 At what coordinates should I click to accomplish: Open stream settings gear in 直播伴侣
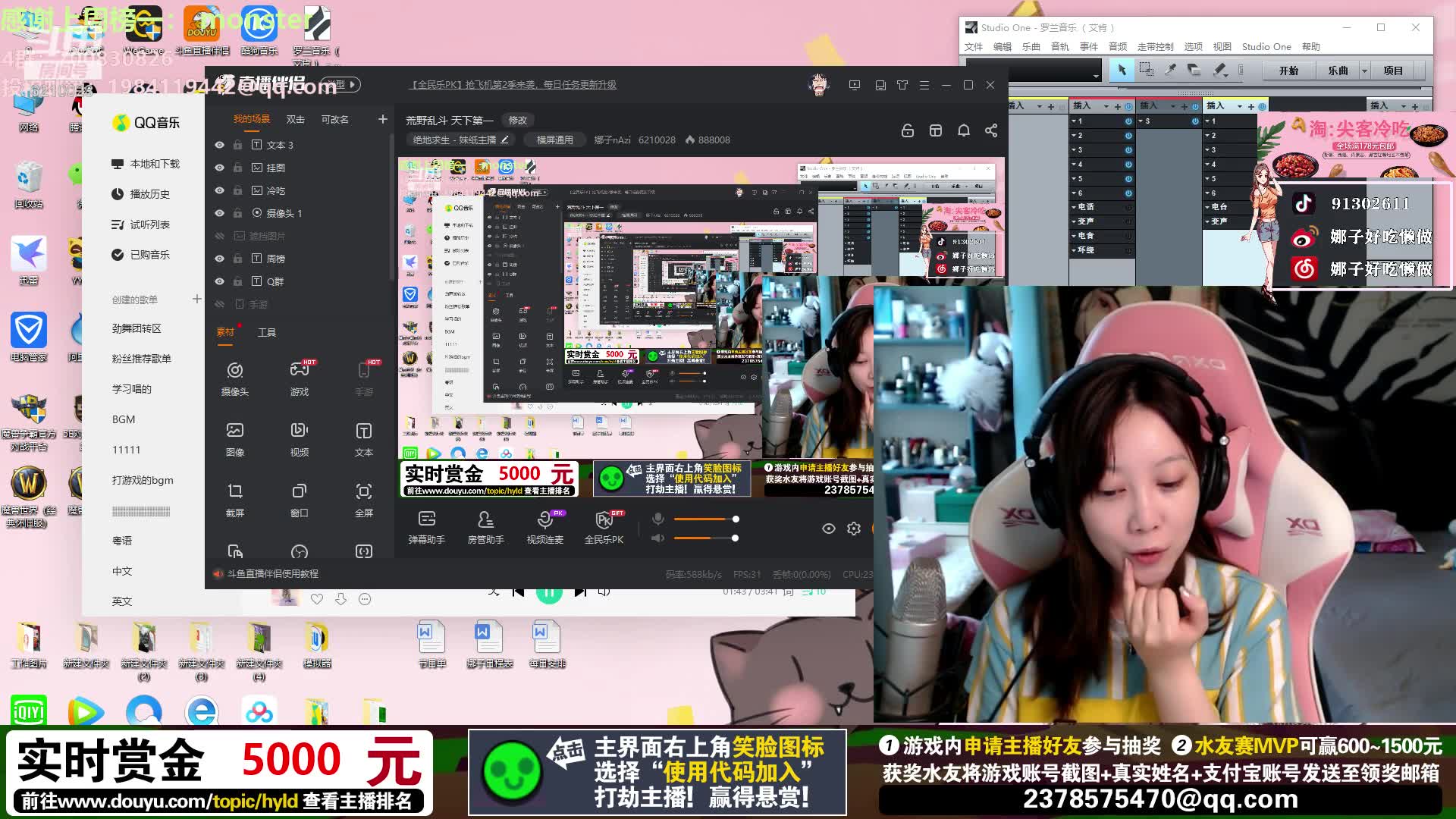pyautogui.click(x=854, y=529)
